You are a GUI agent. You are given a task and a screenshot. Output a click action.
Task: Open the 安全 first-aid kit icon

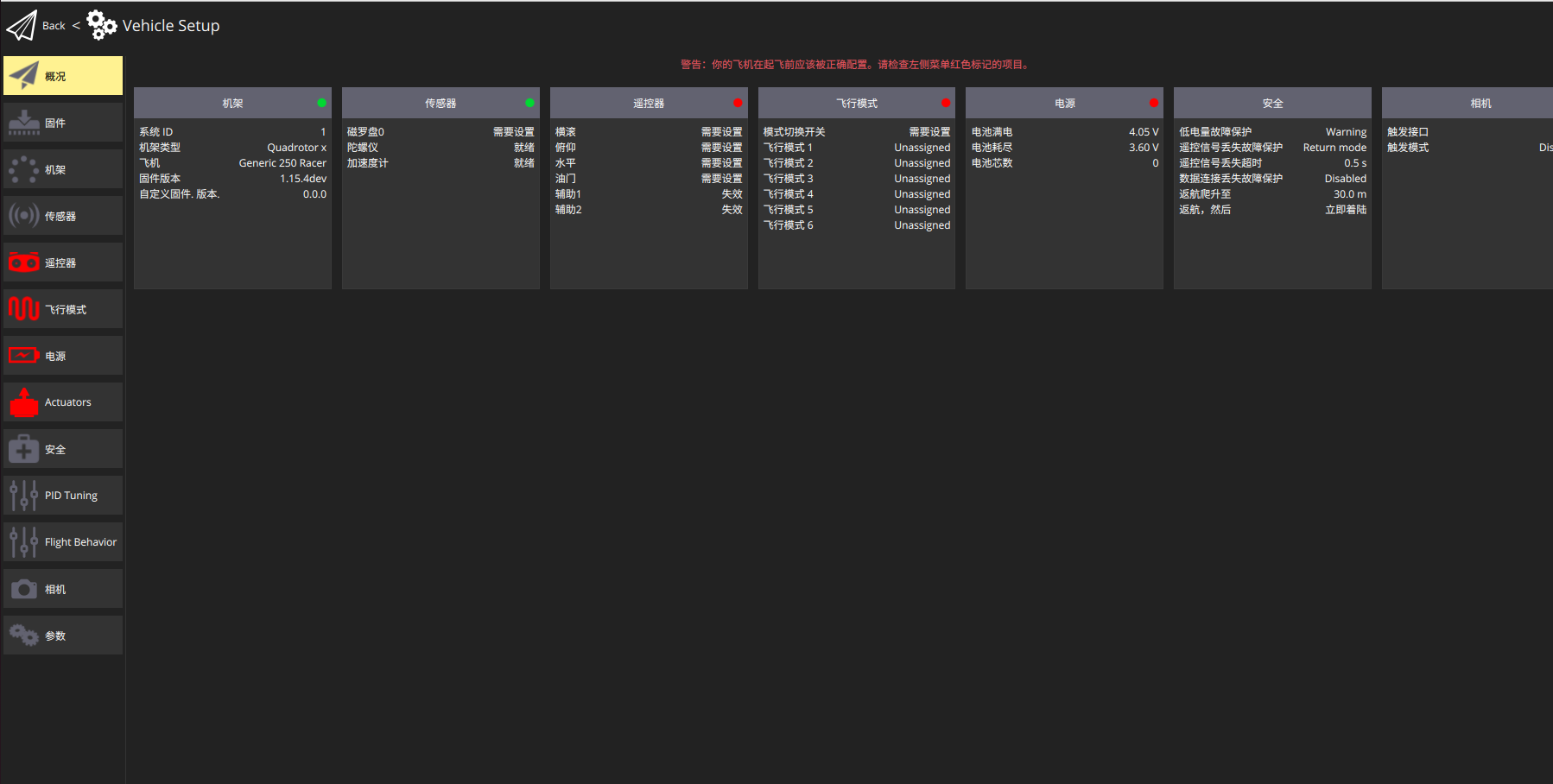click(24, 449)
